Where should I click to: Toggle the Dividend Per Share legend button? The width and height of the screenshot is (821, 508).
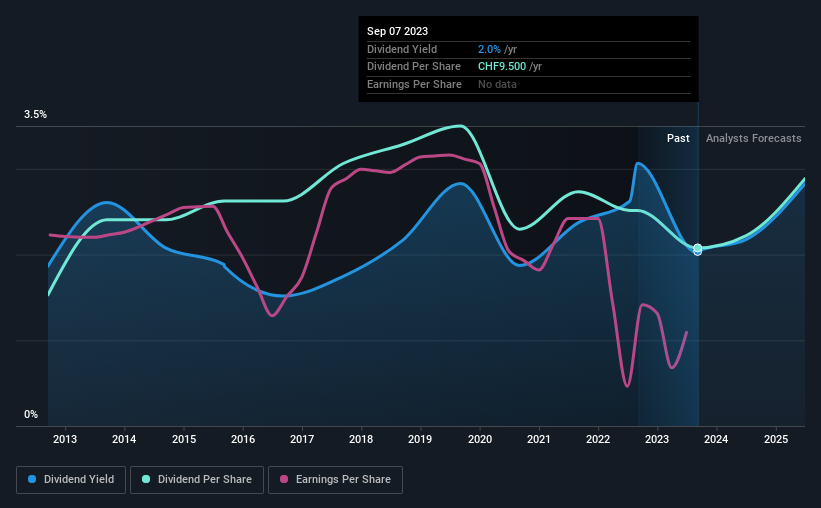(x=197, y=480)
